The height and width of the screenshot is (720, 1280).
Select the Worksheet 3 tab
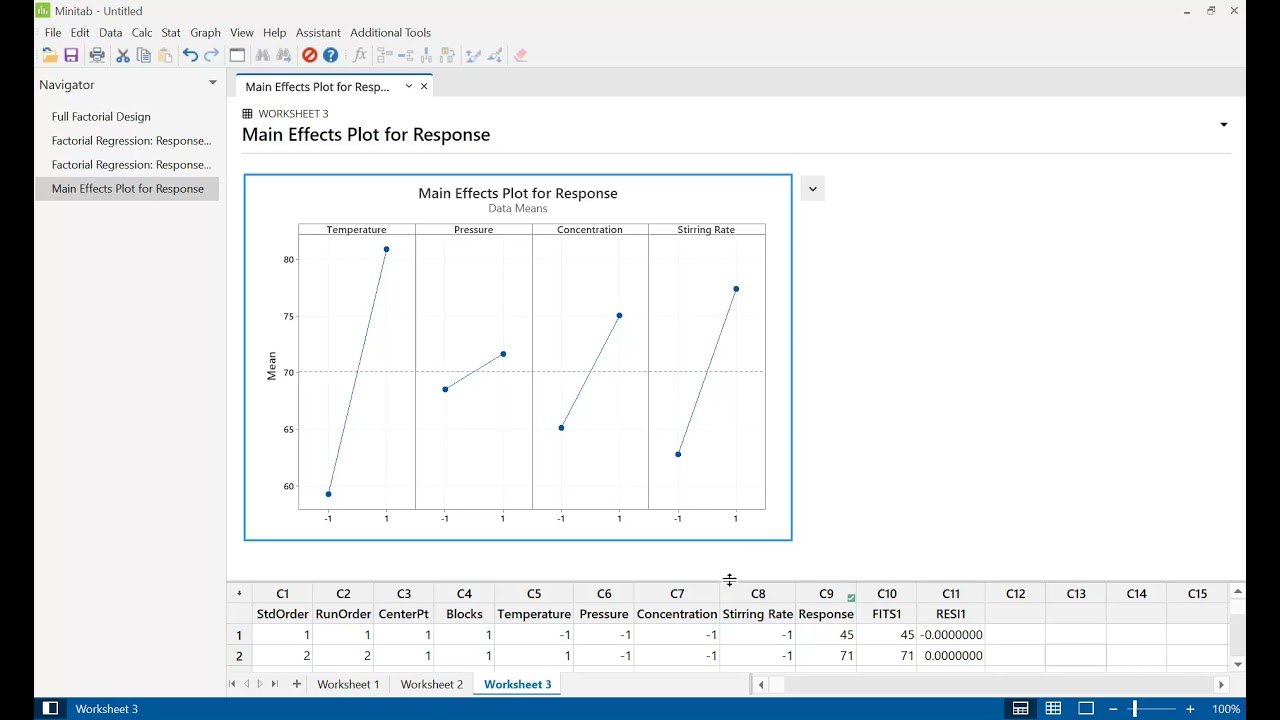coord(517,684)
